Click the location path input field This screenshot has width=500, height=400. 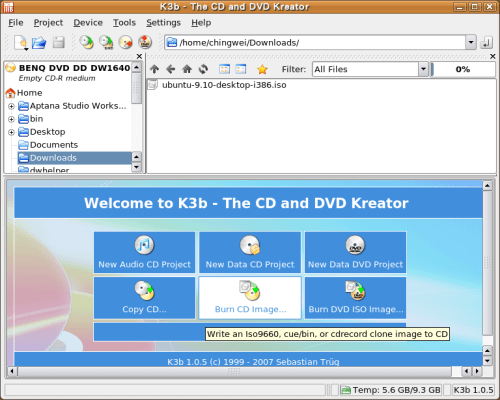coord(315,42)
